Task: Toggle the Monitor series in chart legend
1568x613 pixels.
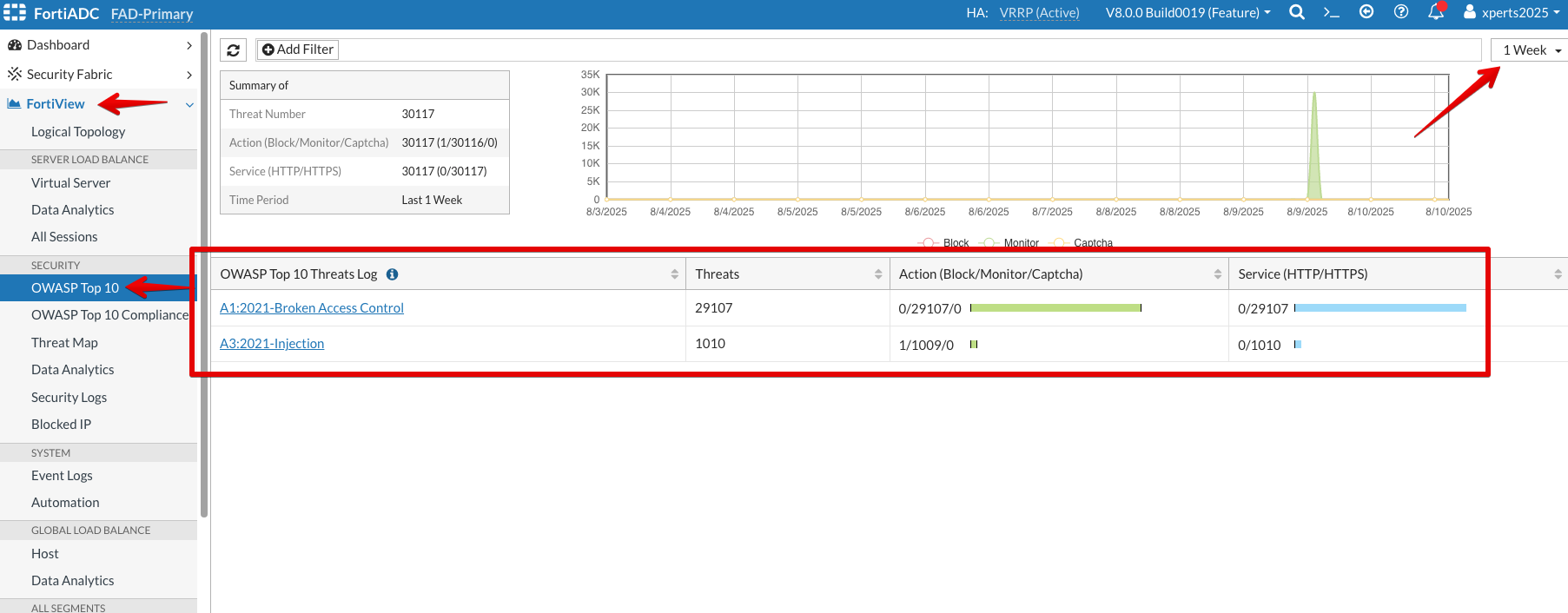Action: click(1009, 243)
